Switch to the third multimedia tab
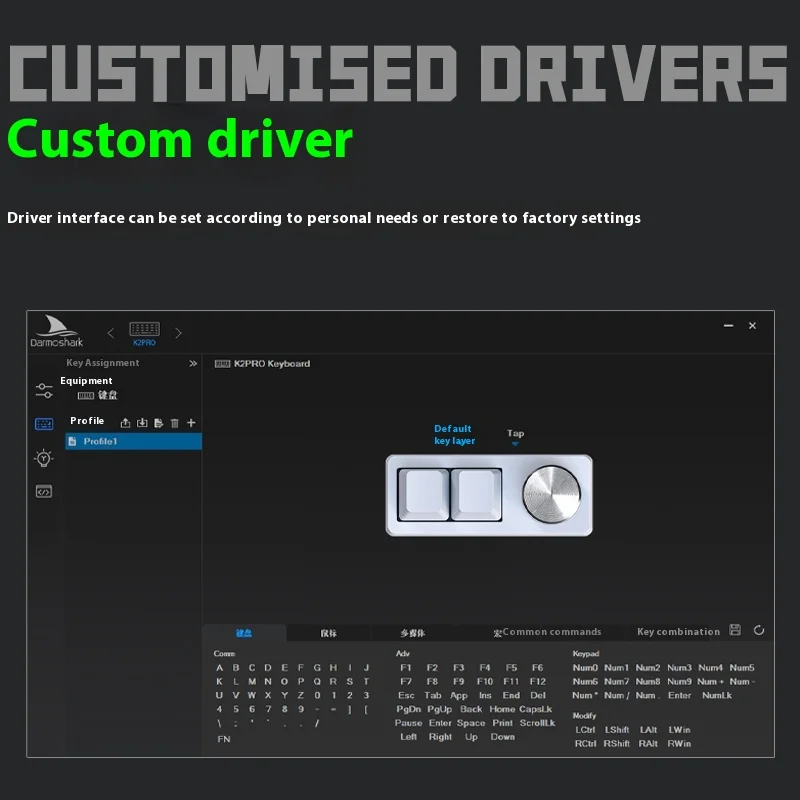Screen dimensions: 800x800 pyautogui.click(x=413, y=633)
